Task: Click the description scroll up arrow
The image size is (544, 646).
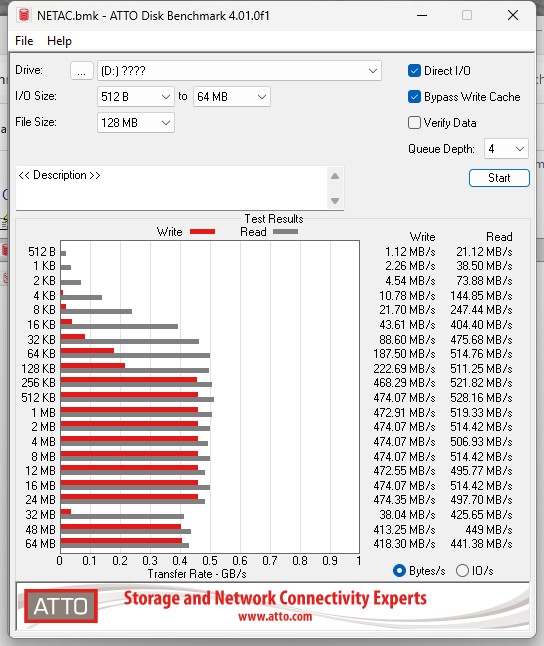Action: click(x=335, y=176)
